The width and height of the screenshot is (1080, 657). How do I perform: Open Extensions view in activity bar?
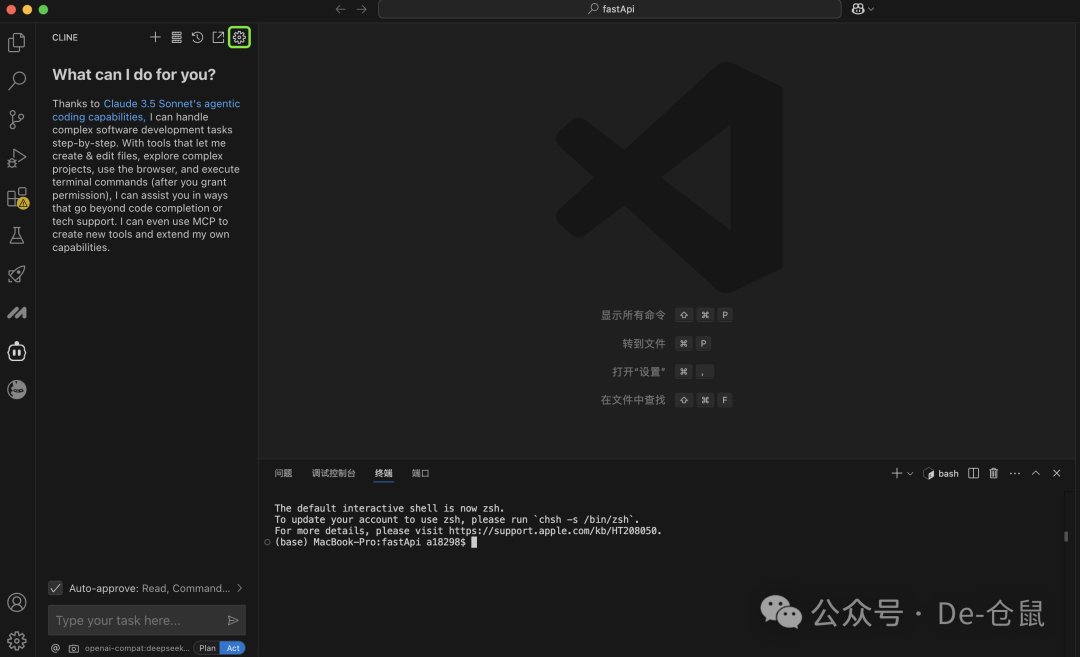point(17,198)
